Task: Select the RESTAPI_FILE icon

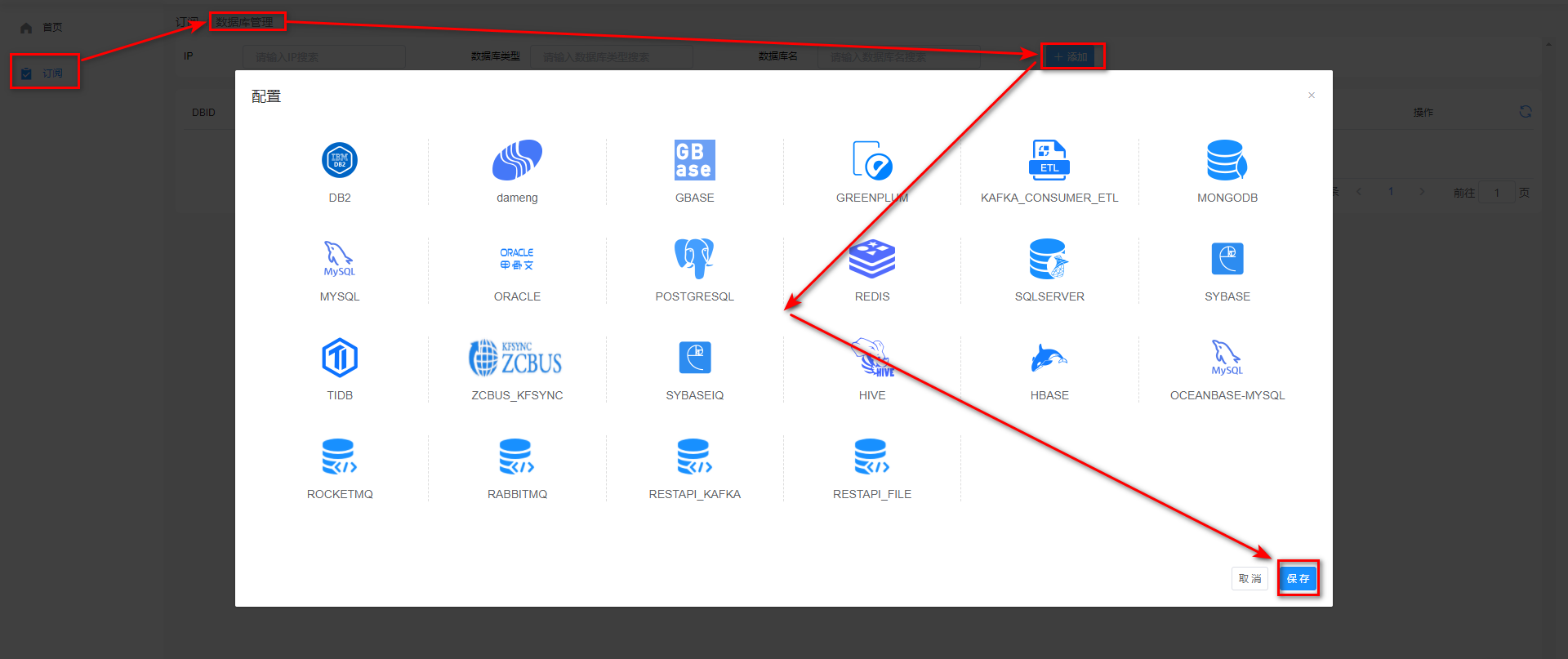Action: click(871, 456)
